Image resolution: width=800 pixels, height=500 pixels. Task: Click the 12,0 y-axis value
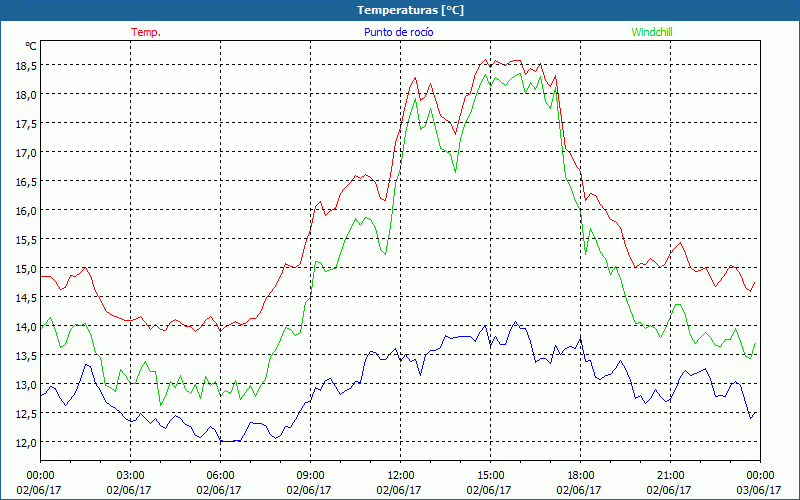click(x=25, y=443)
